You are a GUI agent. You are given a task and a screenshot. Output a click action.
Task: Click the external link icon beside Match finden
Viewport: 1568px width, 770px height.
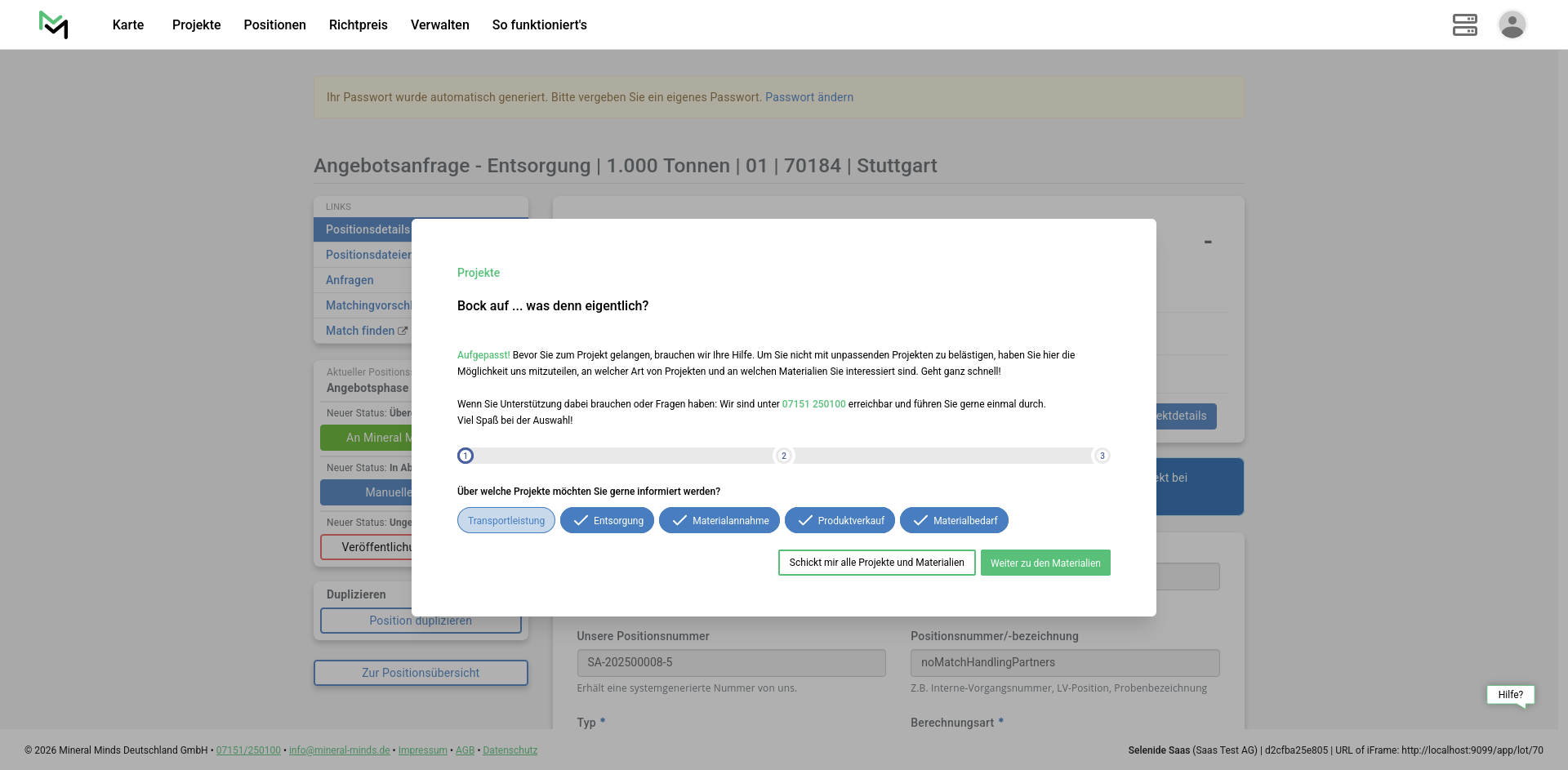[403, 331]
